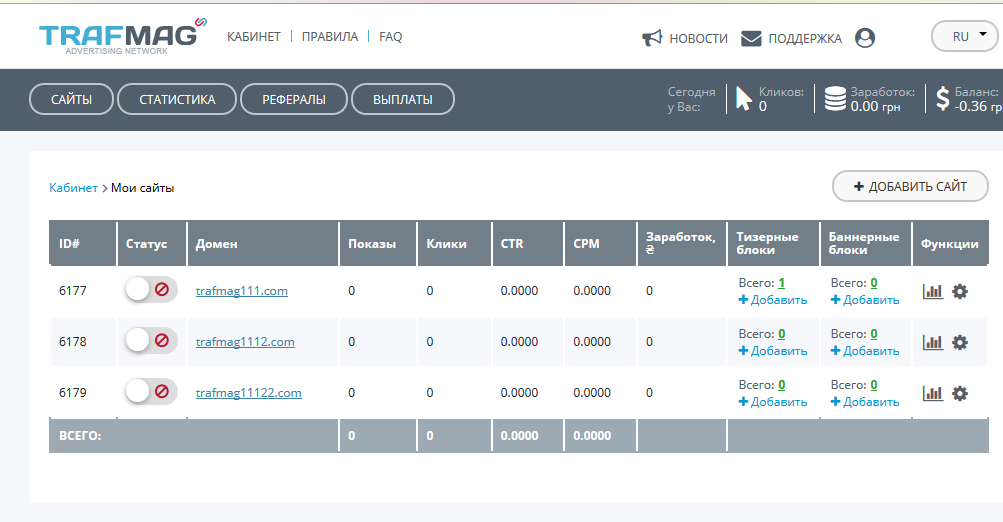Go to the Выплаты section
The image size is (1003, 522).
pyautogui.click(x=402, y=99)
